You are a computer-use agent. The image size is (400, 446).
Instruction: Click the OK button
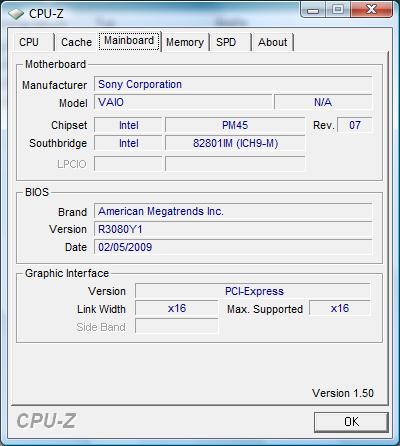[351, 422]
